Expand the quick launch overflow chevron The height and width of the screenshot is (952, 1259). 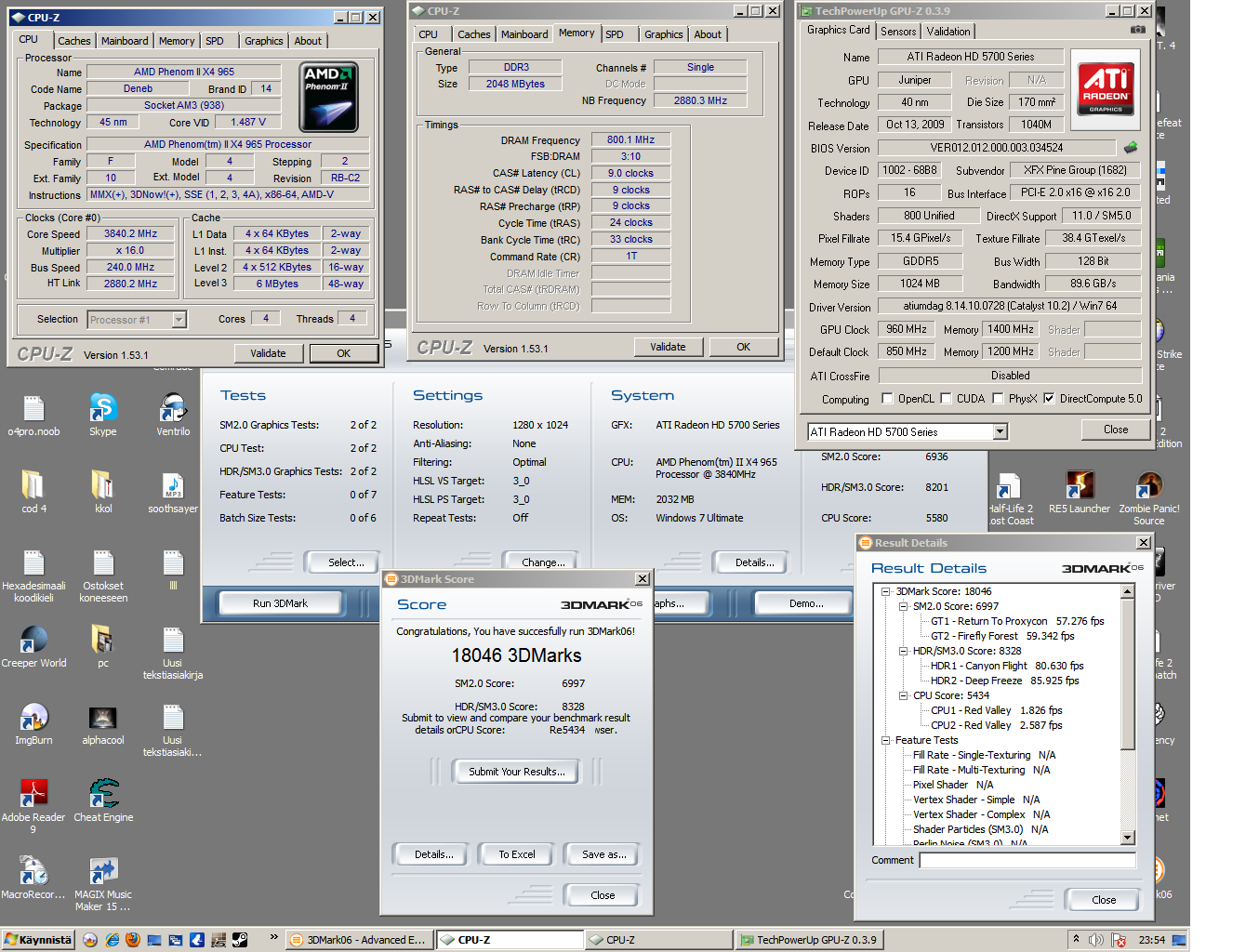pos(273,937)
